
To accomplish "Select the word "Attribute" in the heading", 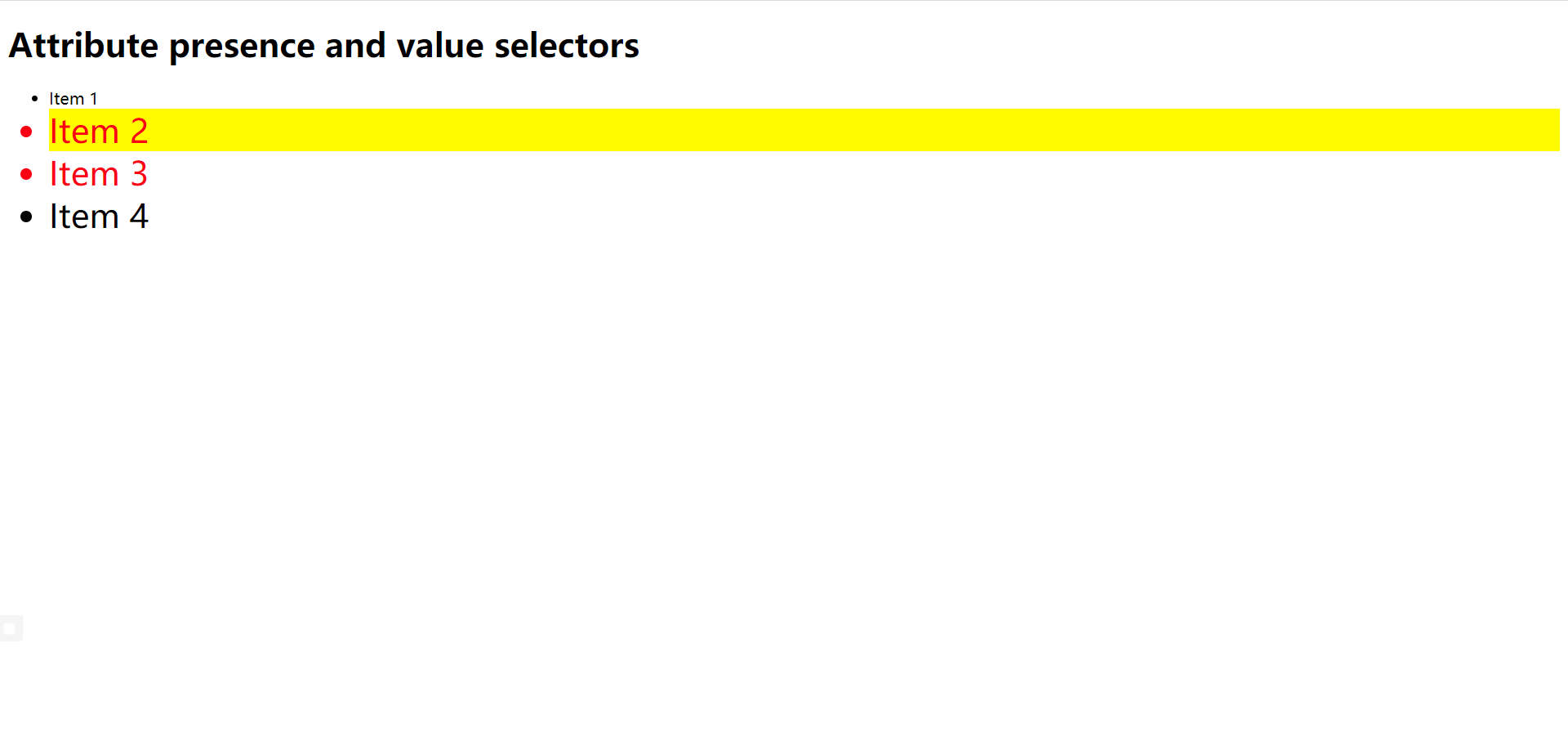I will click(83, 46).
